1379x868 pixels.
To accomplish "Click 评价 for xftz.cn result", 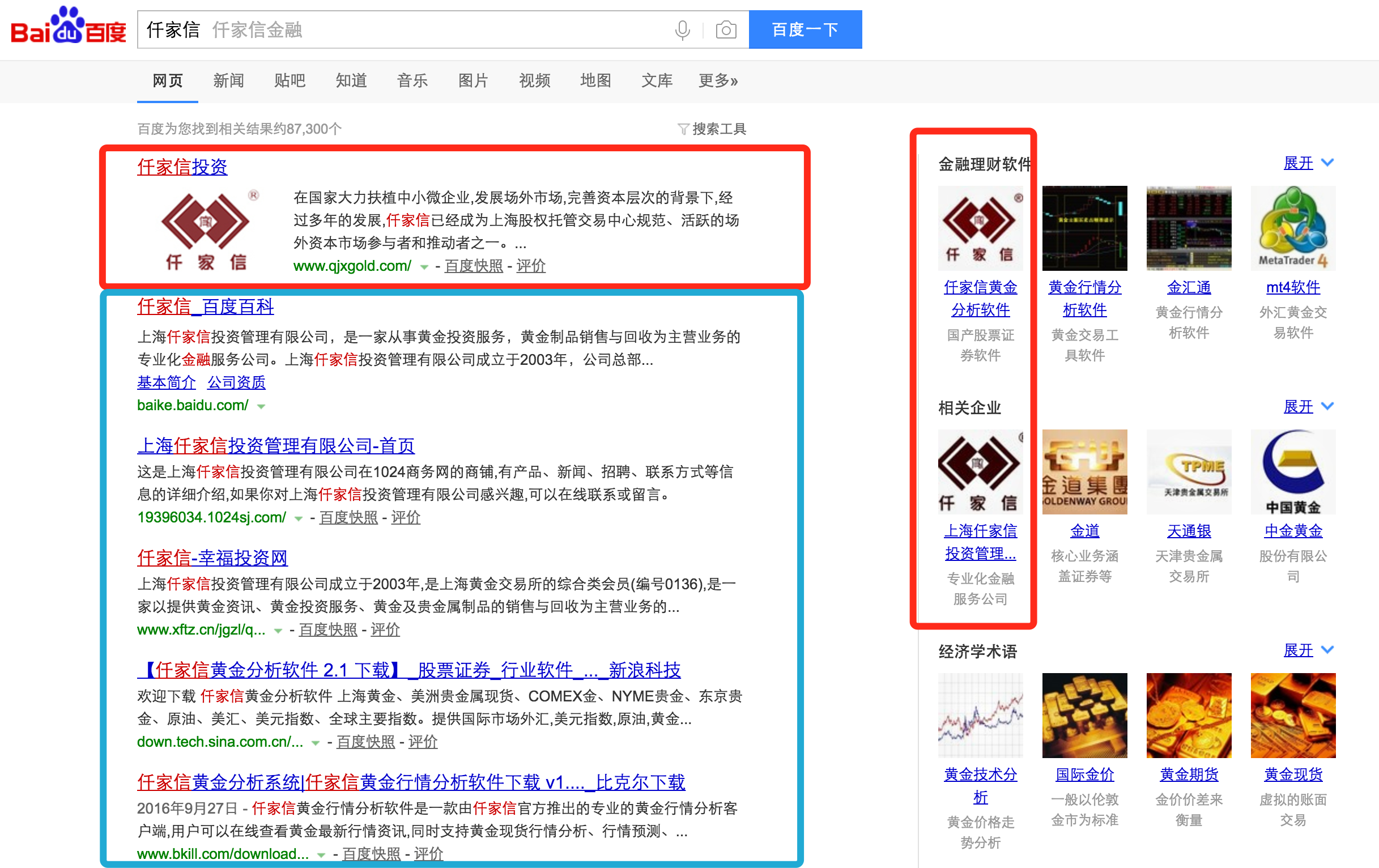I will point(385,630).
